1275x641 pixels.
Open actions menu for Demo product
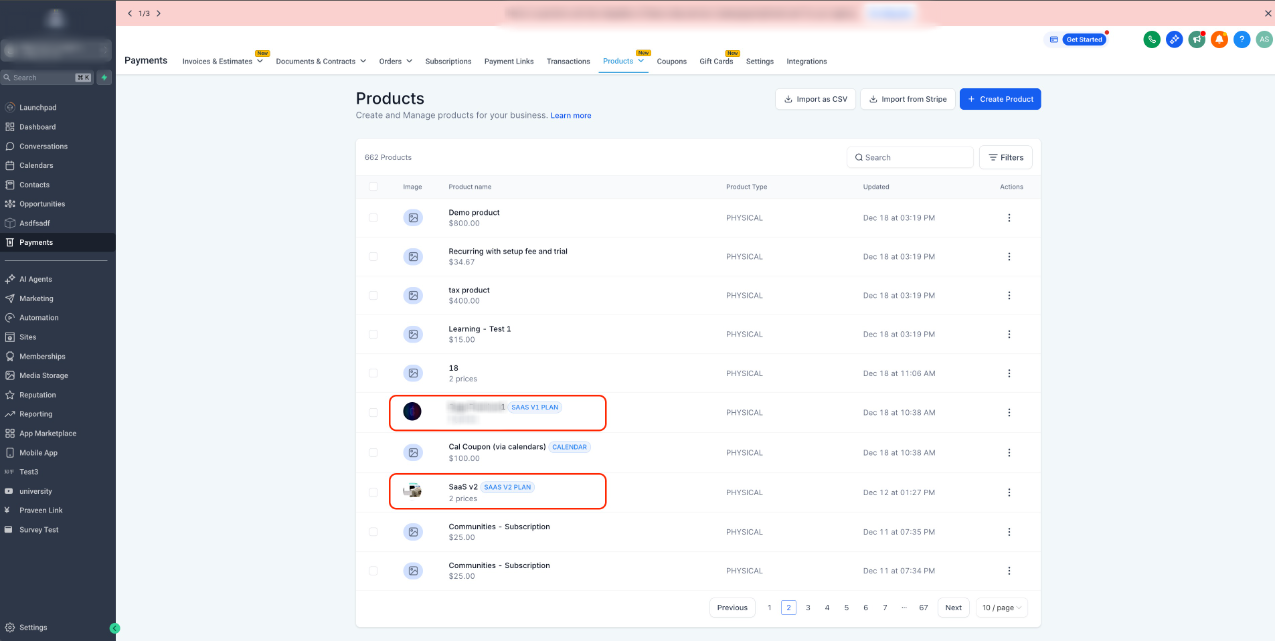[1009, 217]
